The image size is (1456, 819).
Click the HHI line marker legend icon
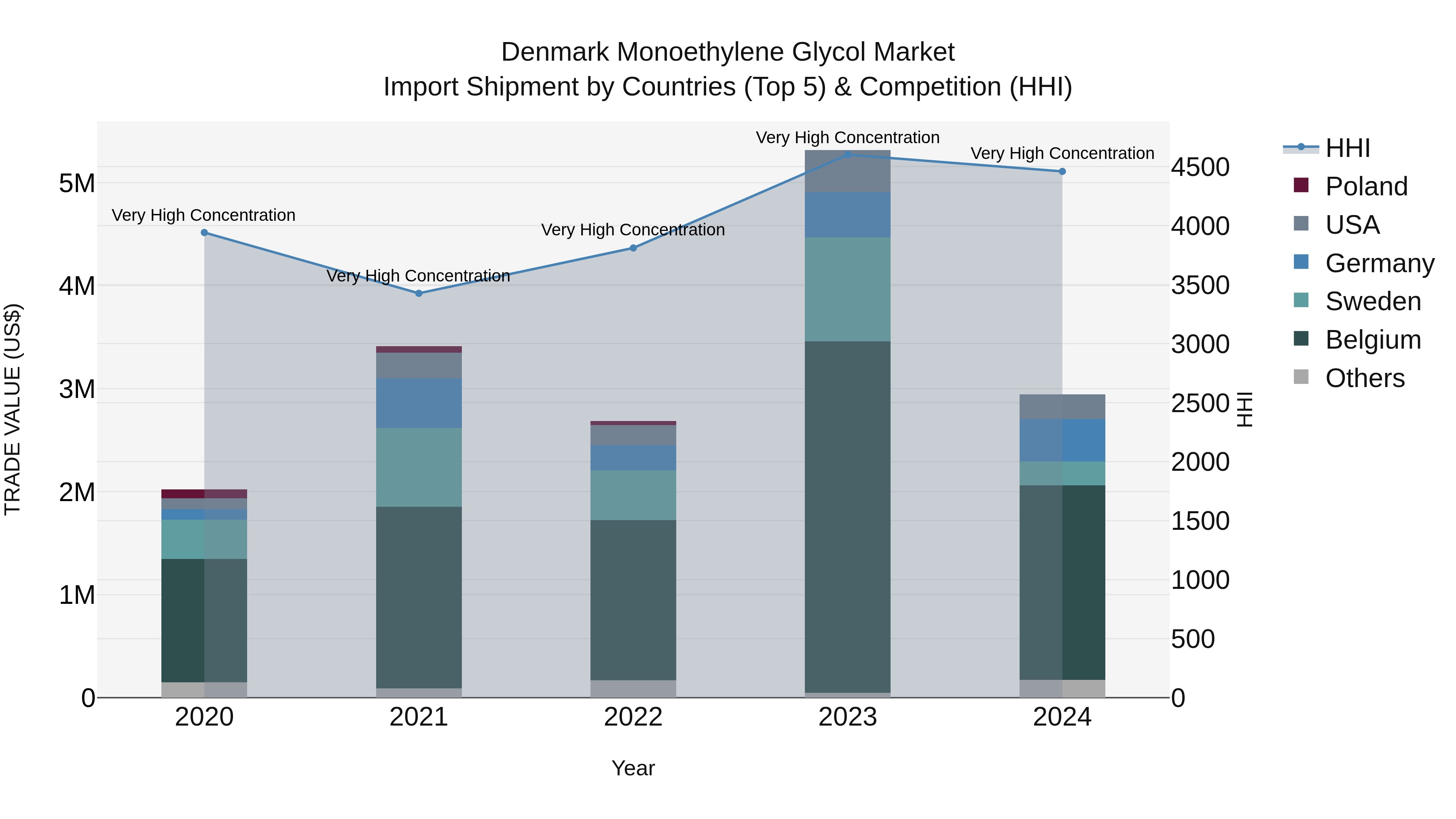(x=1301, y=148)
